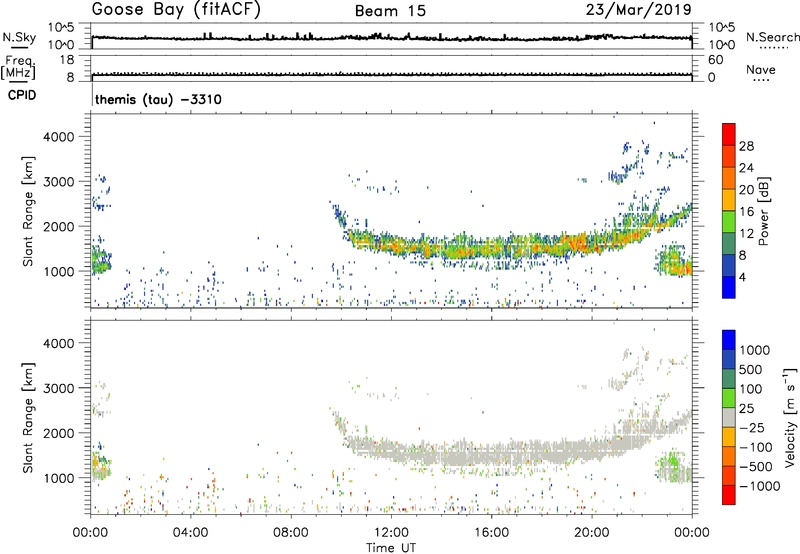Viewport: 800px width, 554px height.
Task: Click the noise trace in the N.Sky panel
Action: (391, 38)
